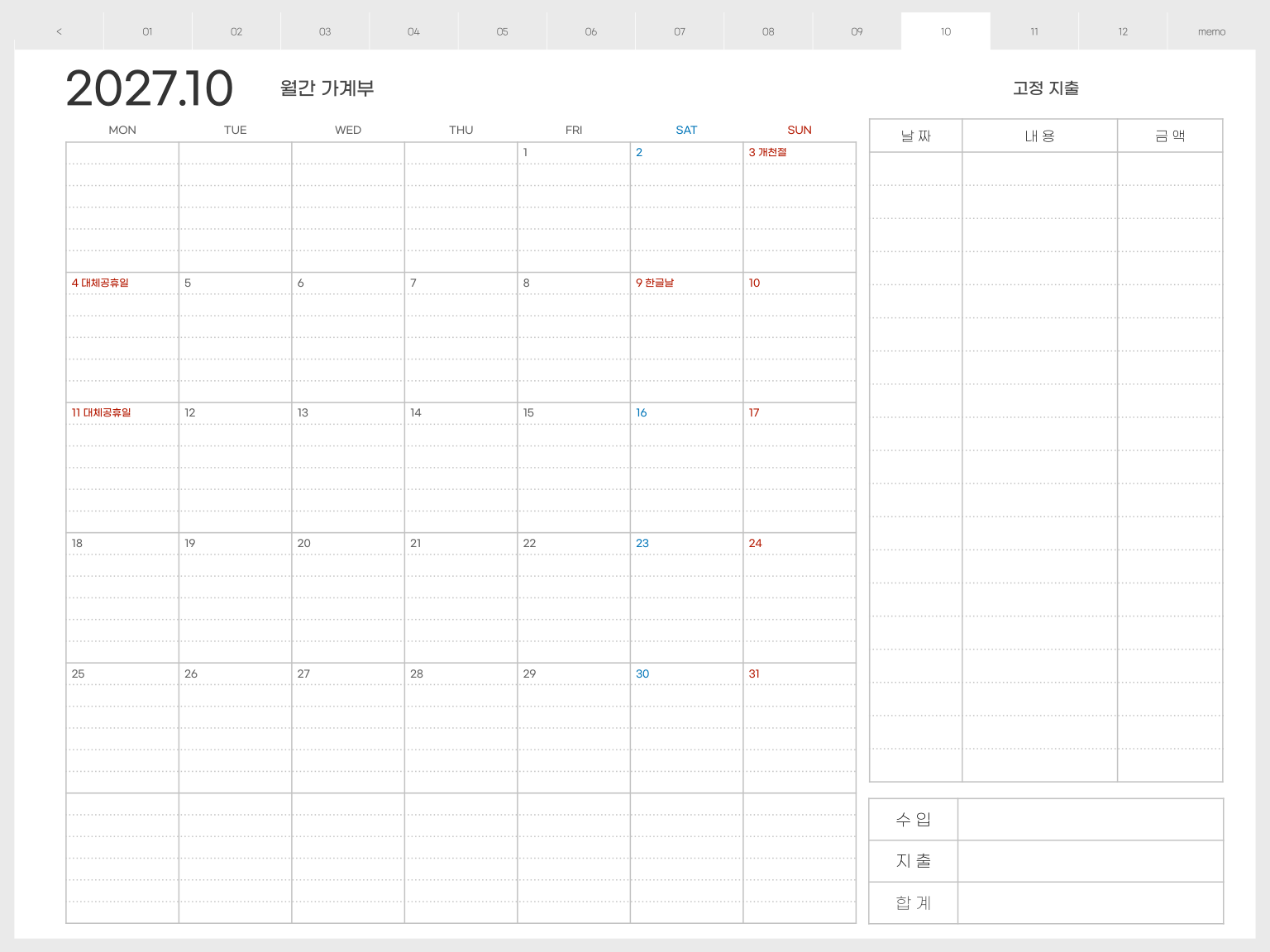This screenshot has width=1270, height=952.
Task: Select the active 10 month tab
Action: click(946, 31)
